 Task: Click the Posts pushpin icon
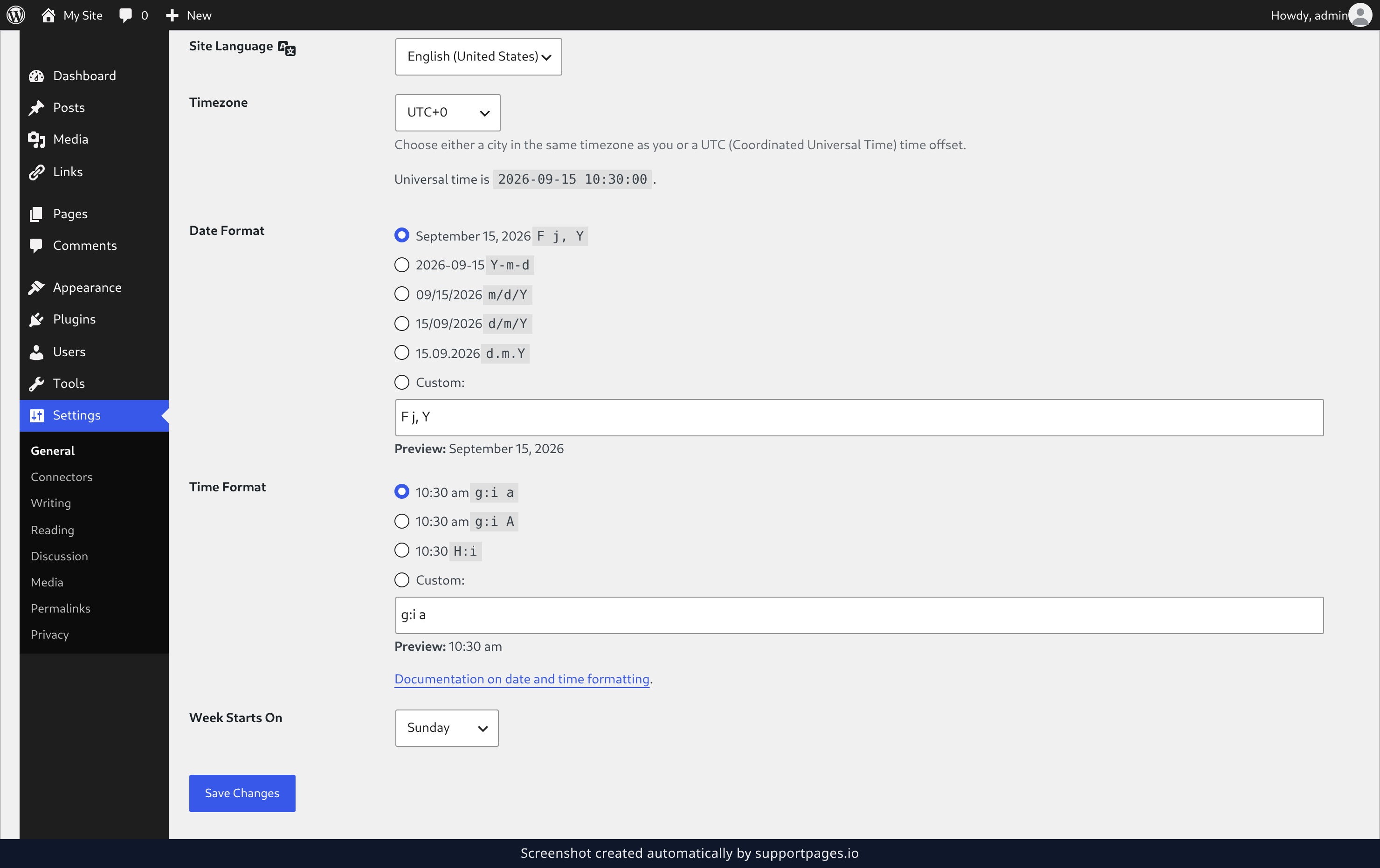[x=37, y=108]
